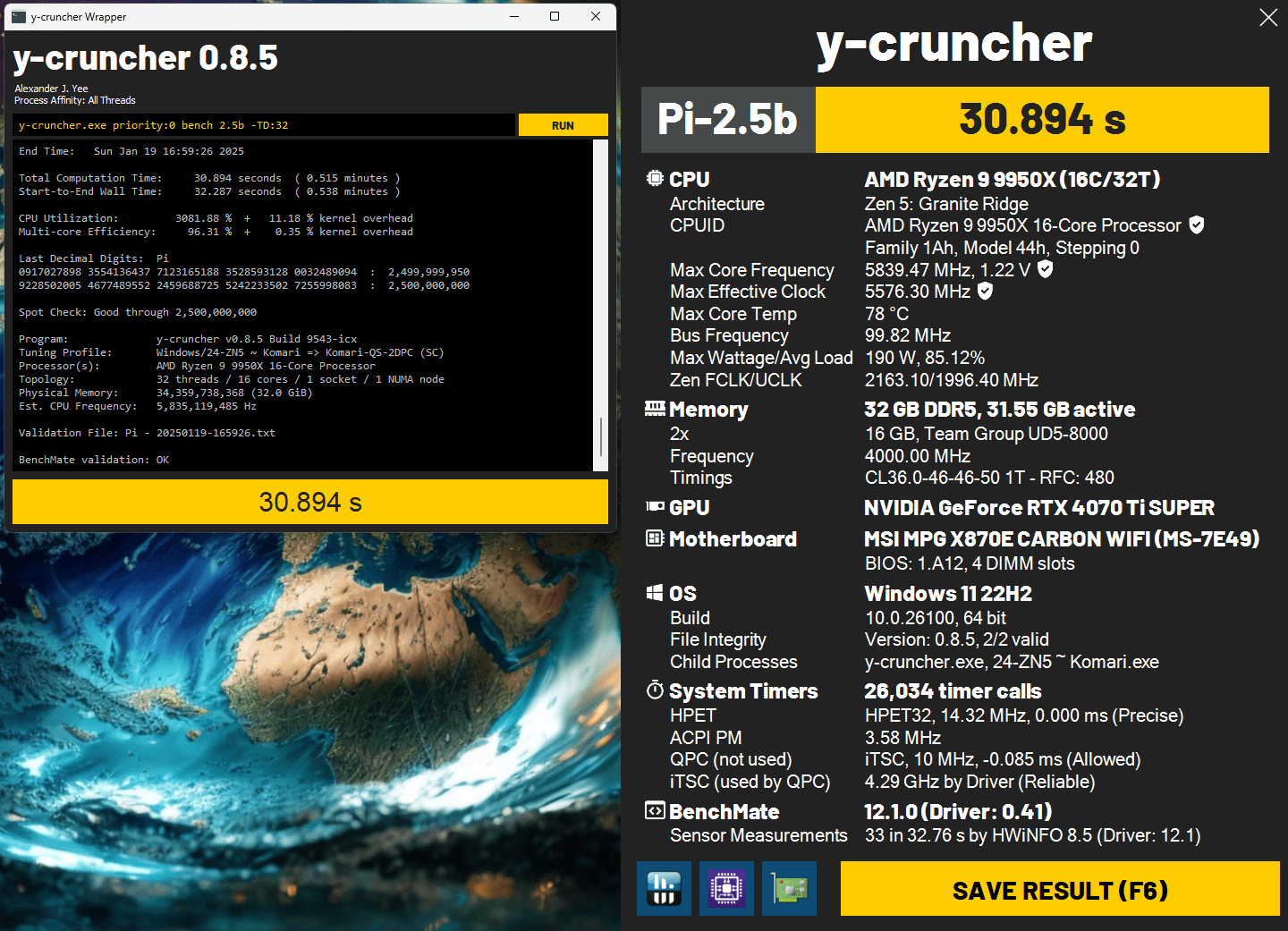This screenshot has width=1288, height=931.
Task: Click the y-cruncher Wrapper title bar icon
Action: pyautogui.click(x=19, y=16)
